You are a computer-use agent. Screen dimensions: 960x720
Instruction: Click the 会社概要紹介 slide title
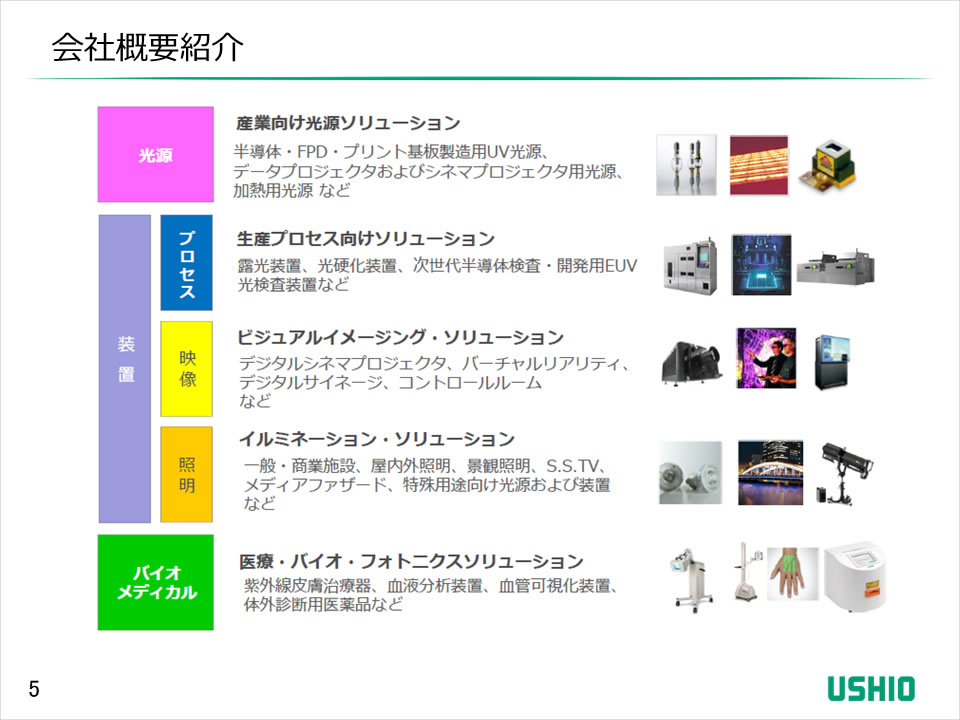click(x=147, y=49)
